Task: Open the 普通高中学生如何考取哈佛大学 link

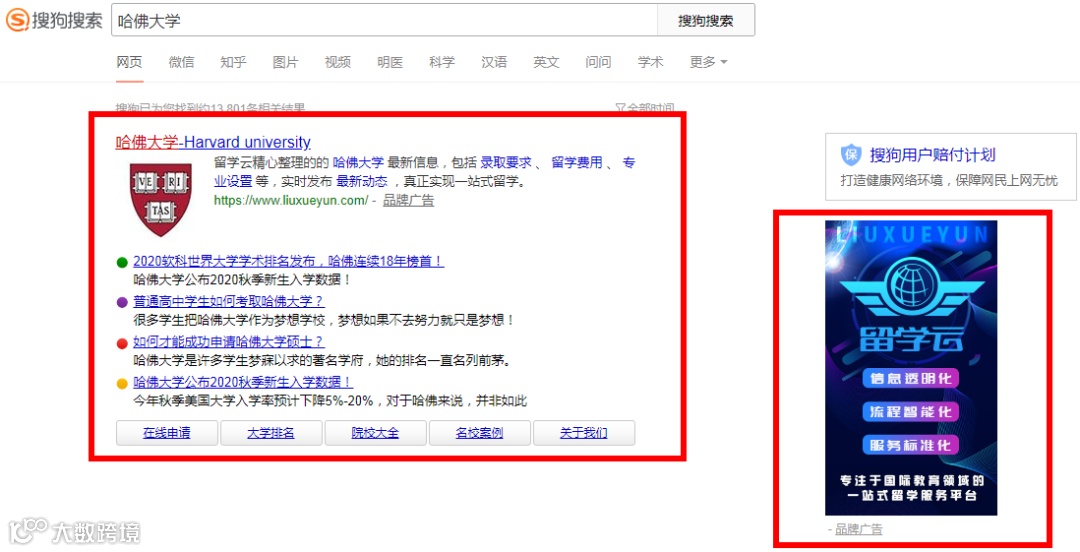Action: pos(229,301)
